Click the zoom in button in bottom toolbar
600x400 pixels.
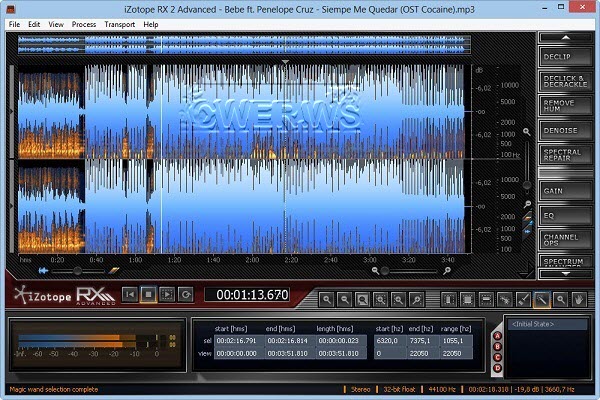326,299
